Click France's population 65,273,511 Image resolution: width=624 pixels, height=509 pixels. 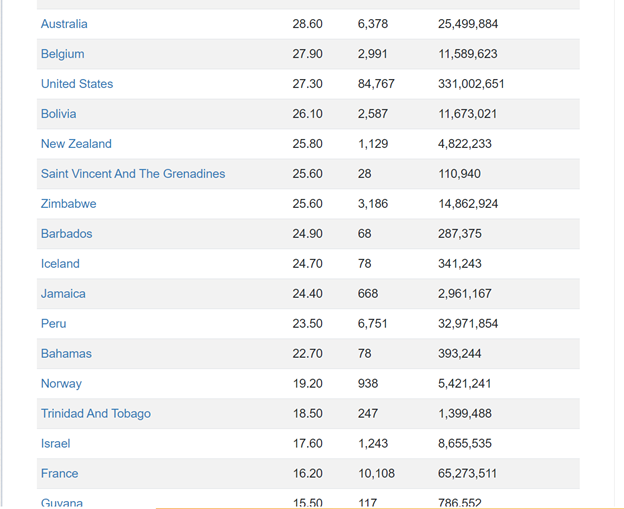tap(468, 474)
